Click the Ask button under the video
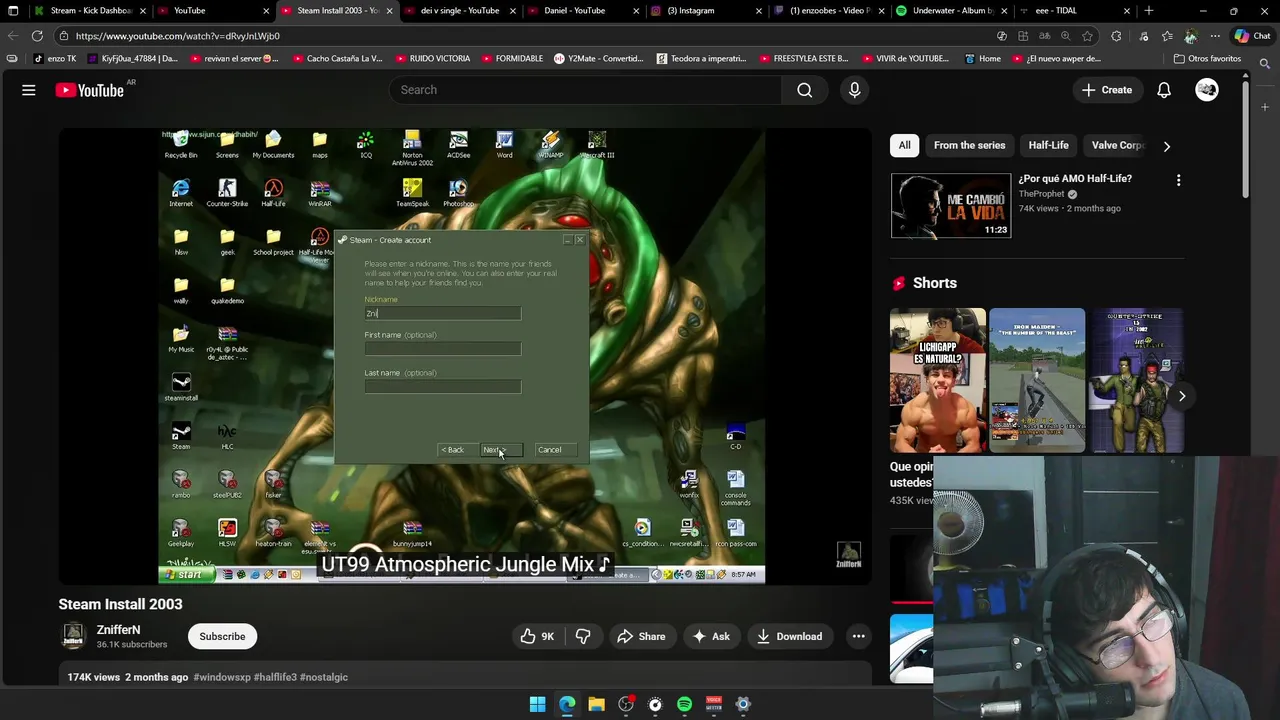 710,636
